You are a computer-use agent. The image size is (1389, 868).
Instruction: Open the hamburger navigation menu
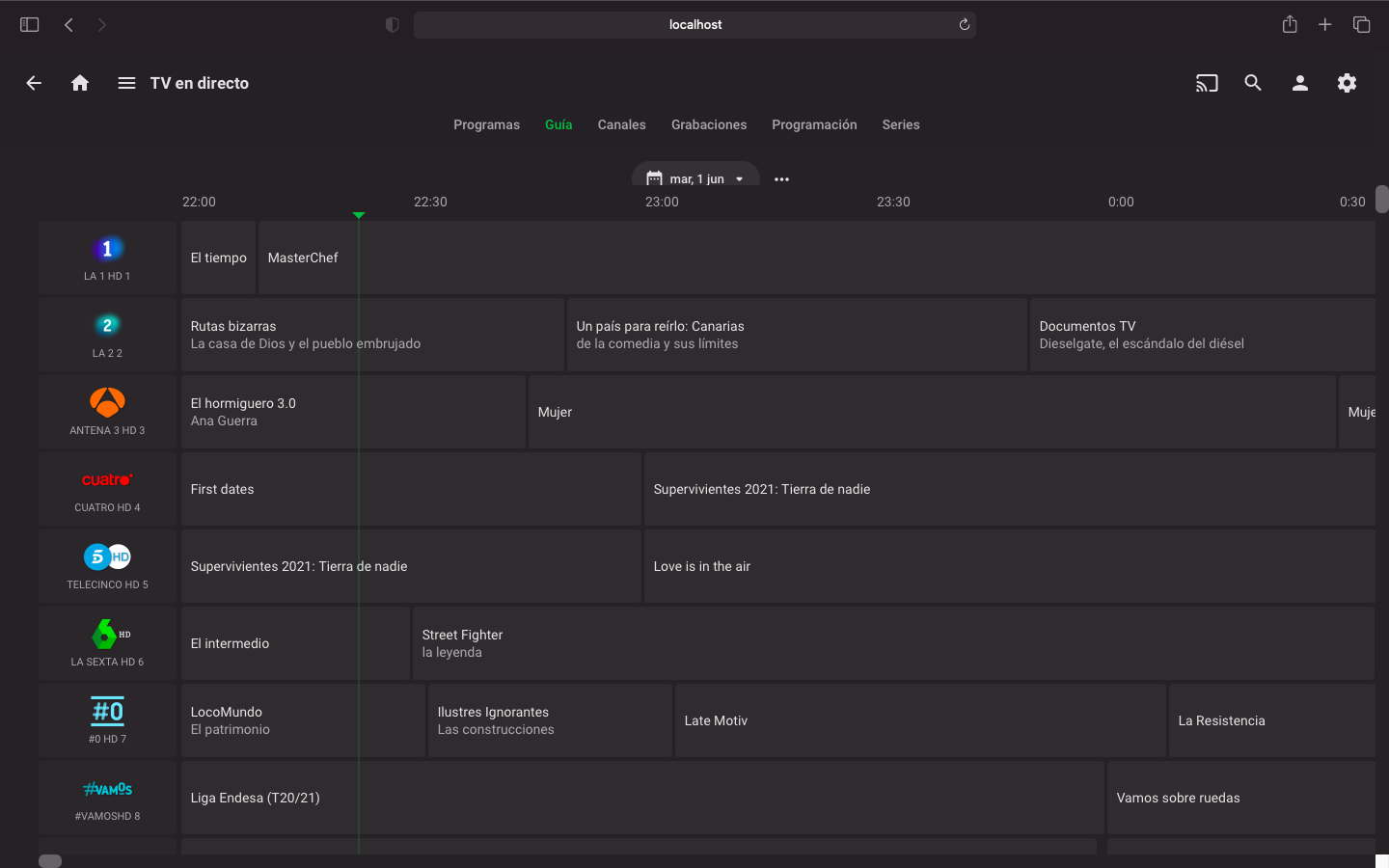126,83
